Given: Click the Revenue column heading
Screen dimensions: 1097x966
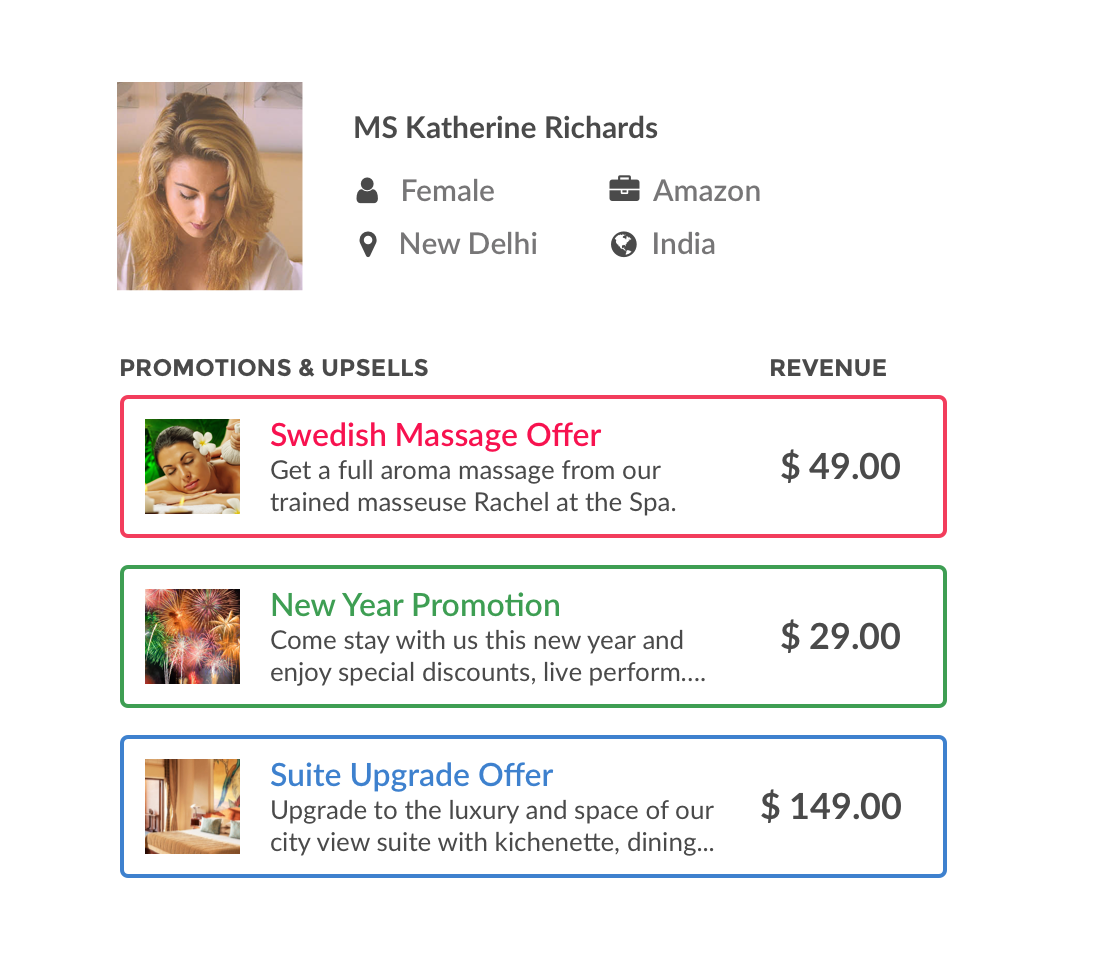Looking at the screenshot, I should [828, 368].
